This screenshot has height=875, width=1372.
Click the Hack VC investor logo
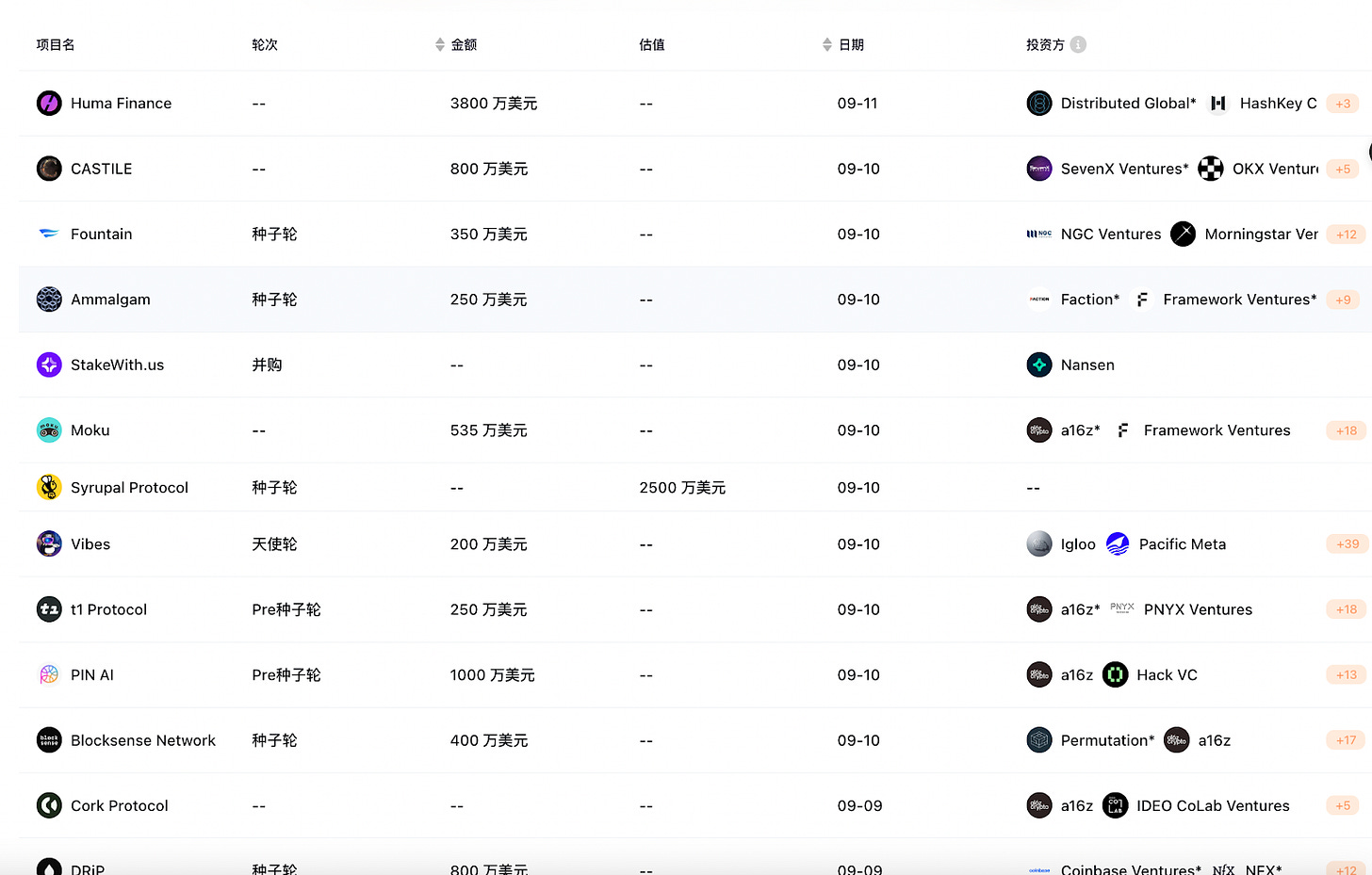pos(1116,674)
